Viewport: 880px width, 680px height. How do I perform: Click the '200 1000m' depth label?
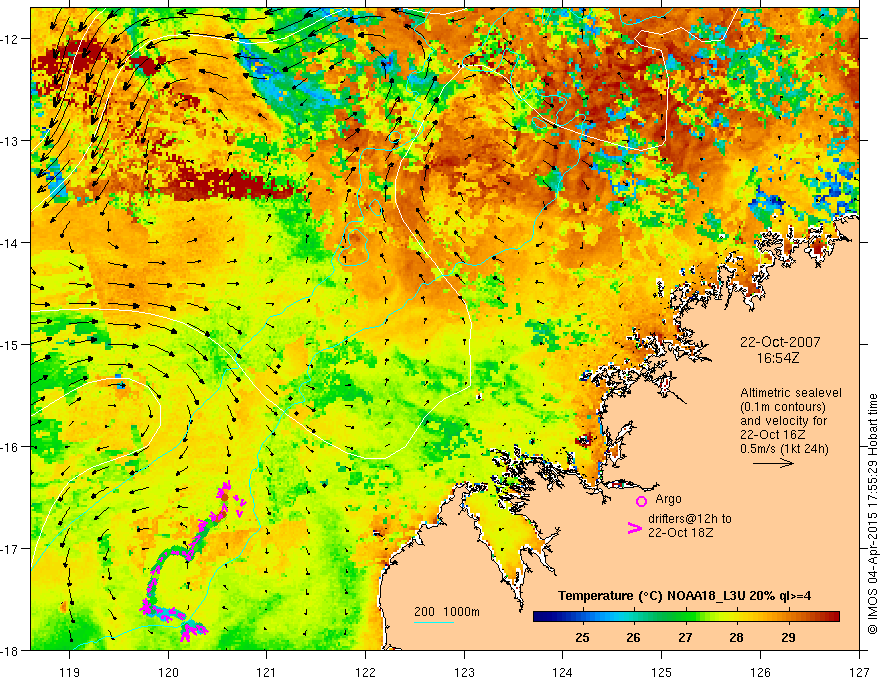[x=447, y=612]
